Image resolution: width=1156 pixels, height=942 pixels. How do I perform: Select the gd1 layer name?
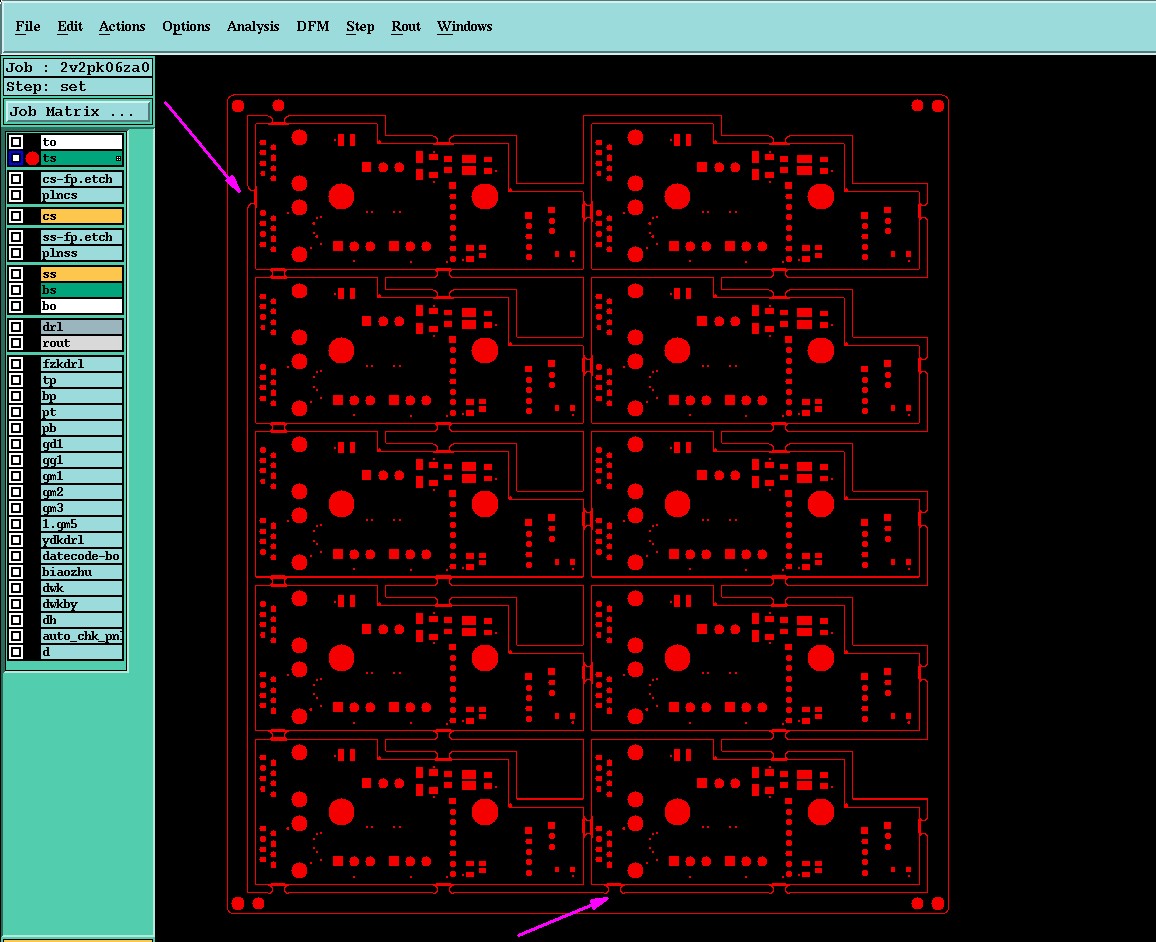click(x=81, y=444)
